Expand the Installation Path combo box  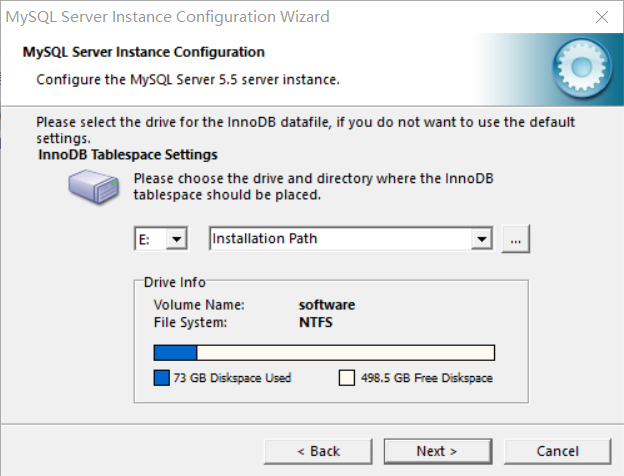(482, 239)
